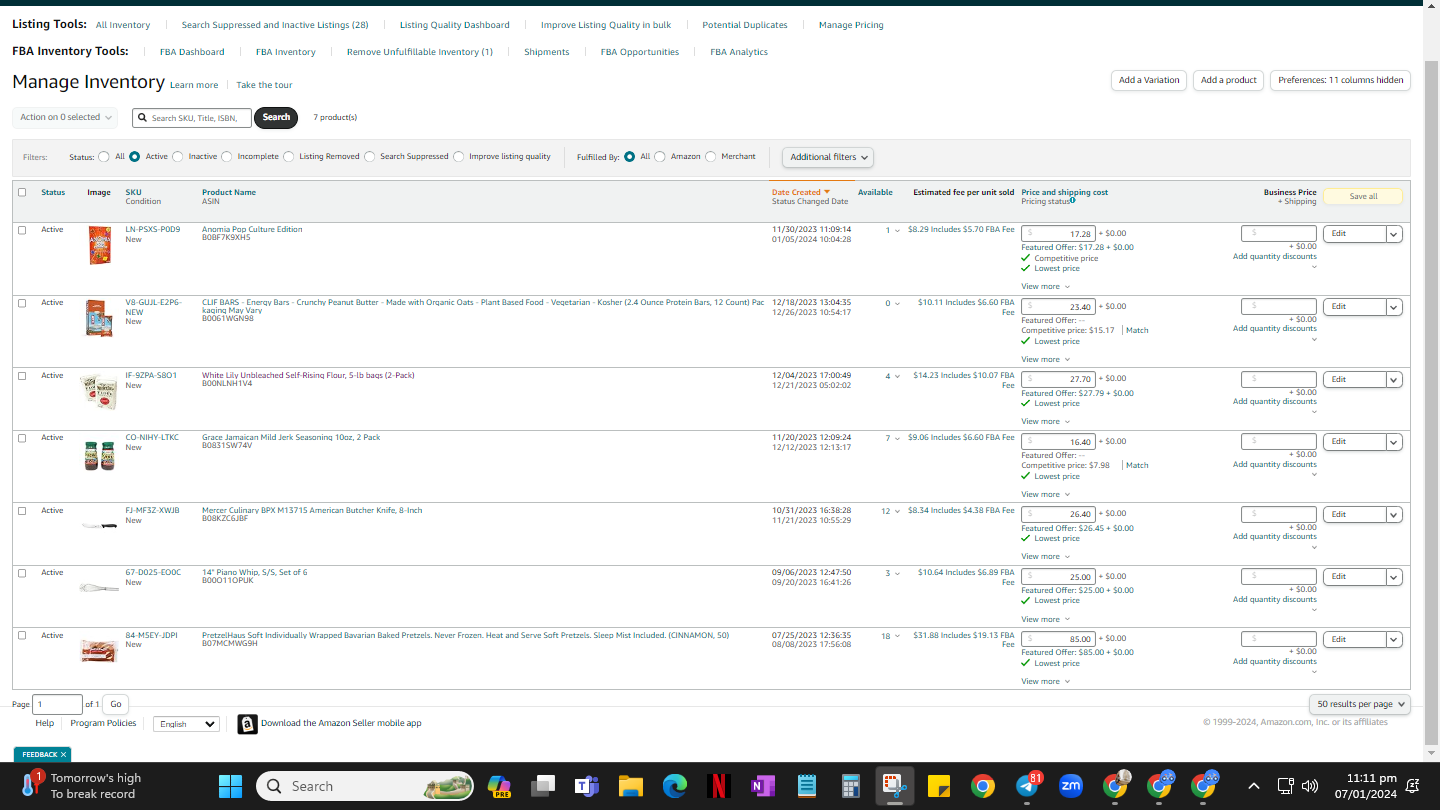
Task: Open OneNote from the taskbar
Action: click(x=762, y=787)
